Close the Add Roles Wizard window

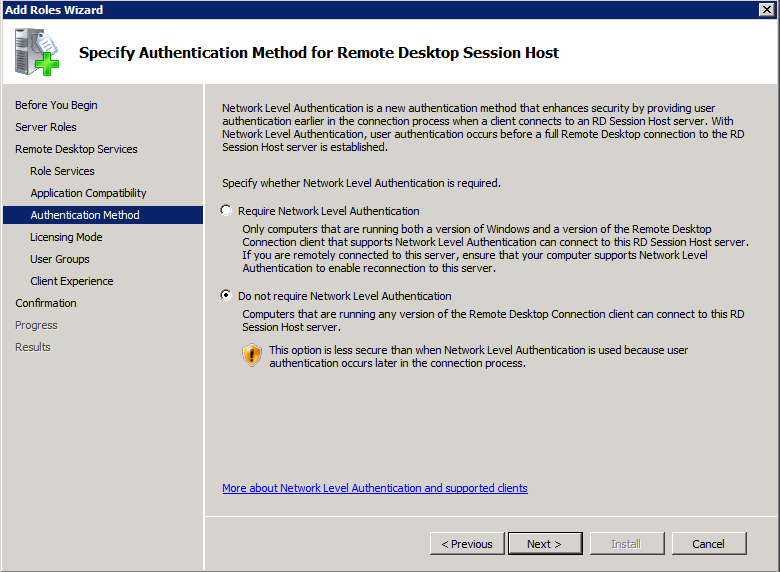tap(767, 9)
